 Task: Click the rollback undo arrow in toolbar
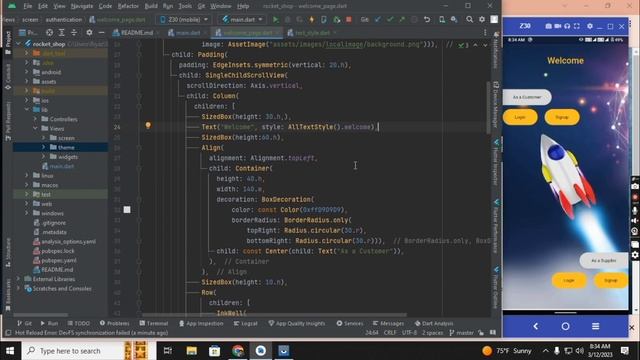427,19
